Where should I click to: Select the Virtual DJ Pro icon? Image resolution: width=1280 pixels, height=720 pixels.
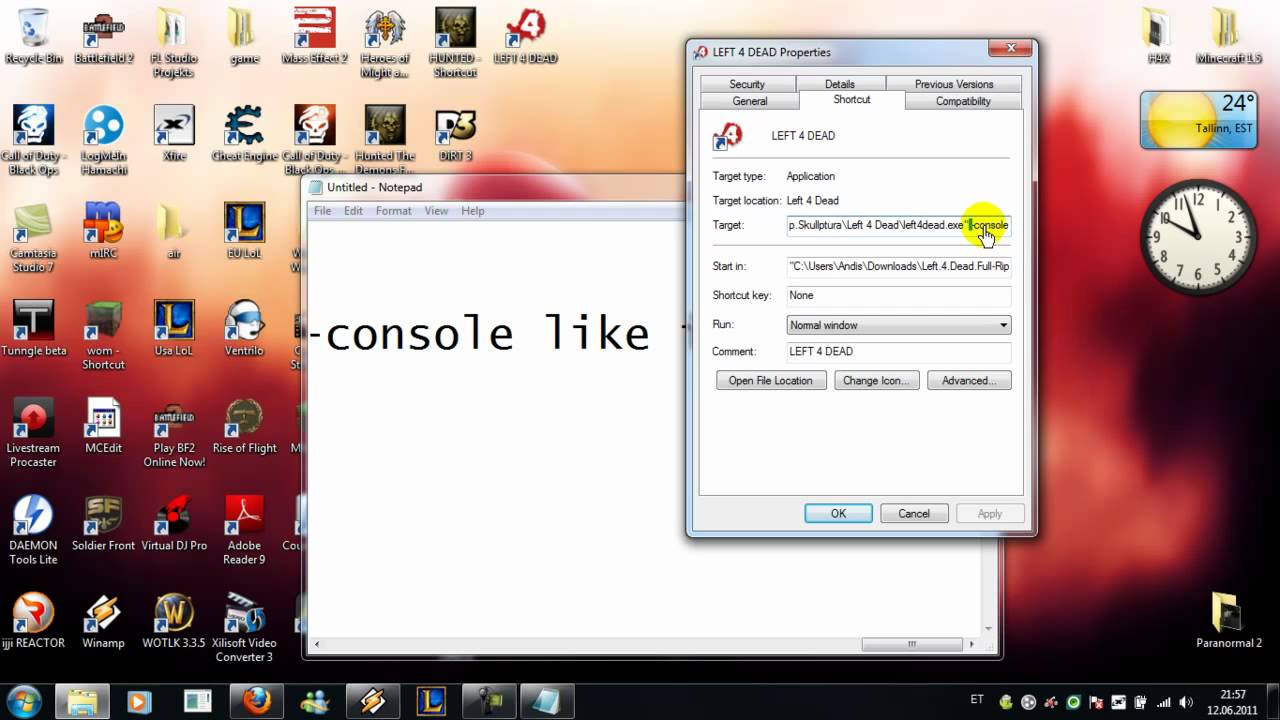tap(173, 524)
